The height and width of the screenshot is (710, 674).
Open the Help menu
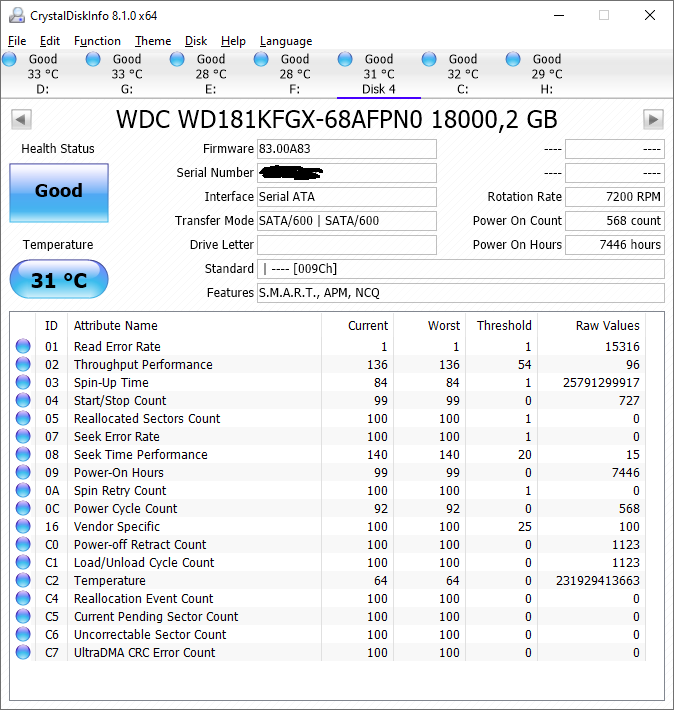pos(233,41)
